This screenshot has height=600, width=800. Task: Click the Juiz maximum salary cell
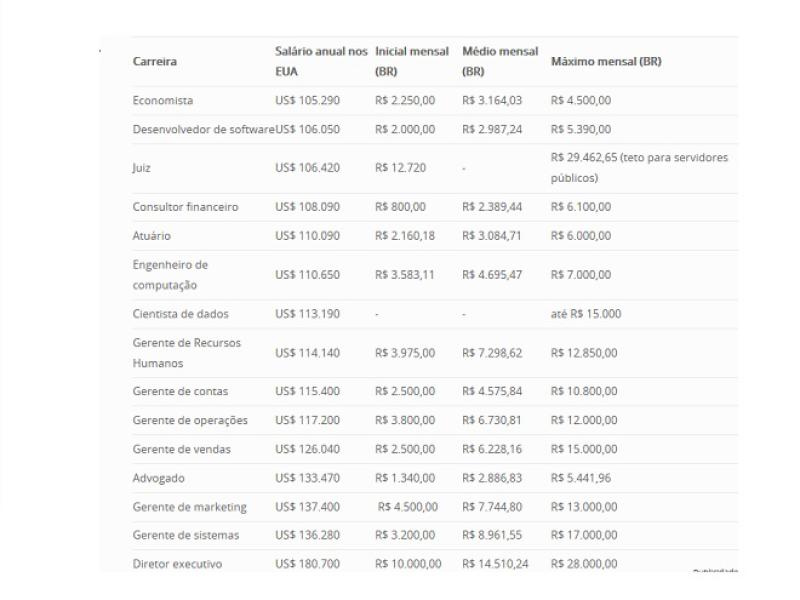pyautogui.click(x=639, y=168)
